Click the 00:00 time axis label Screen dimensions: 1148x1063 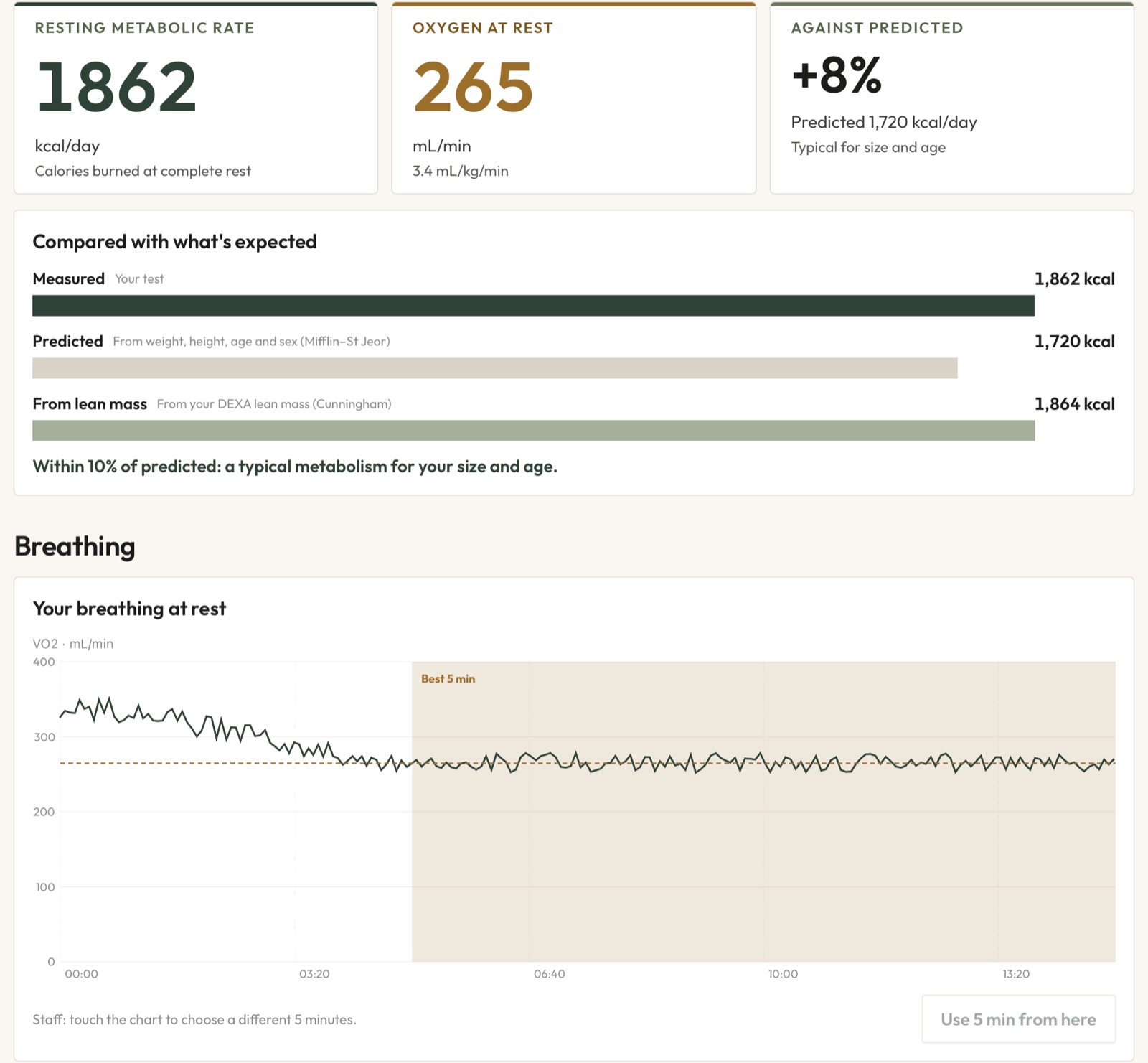(81, 974)
